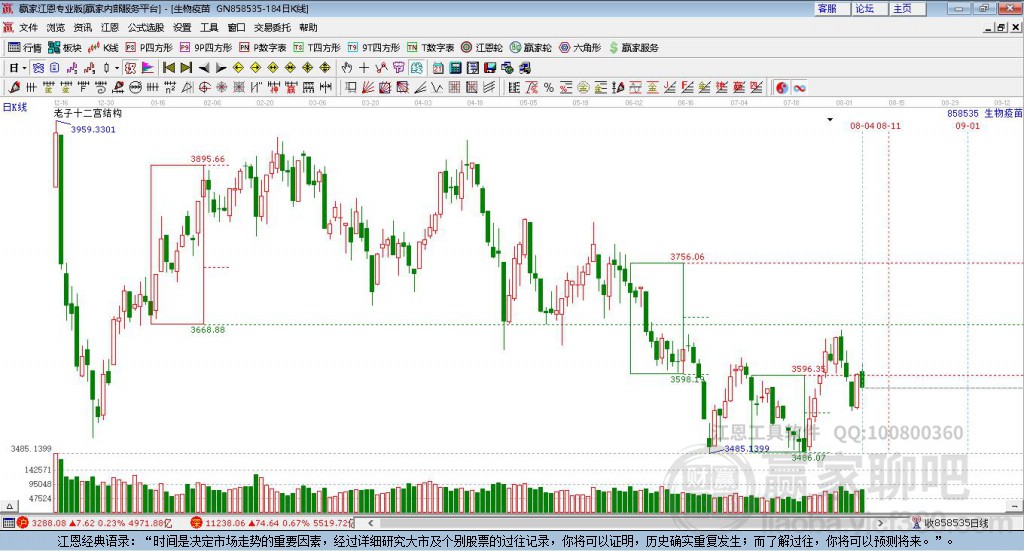Click the 主页 link in title bar
The image size is (1024, 551).
click(908, 8)
